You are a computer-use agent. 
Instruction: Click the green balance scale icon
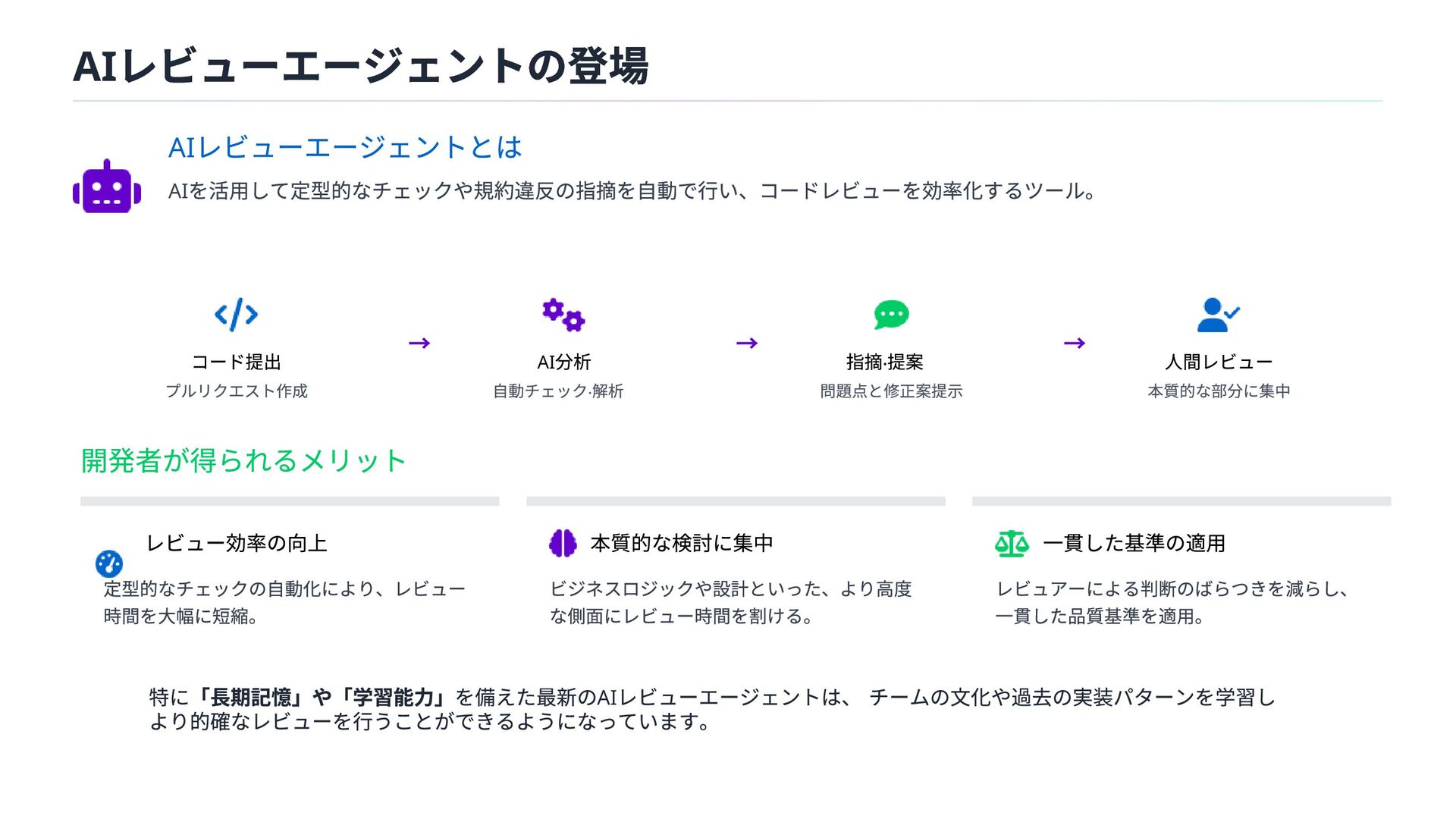click(x=1012, y=543)
